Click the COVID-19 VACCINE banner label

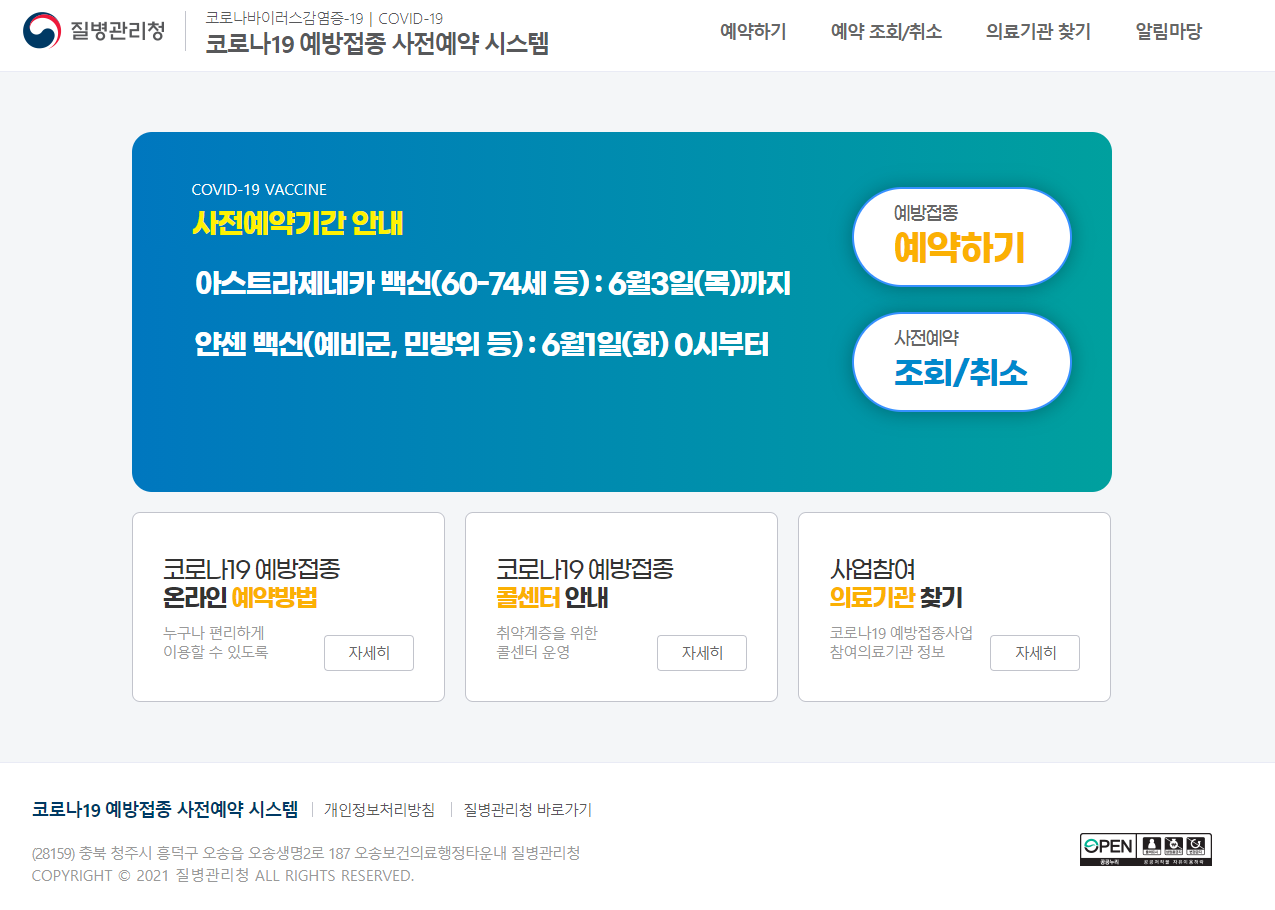pos(259,190)
